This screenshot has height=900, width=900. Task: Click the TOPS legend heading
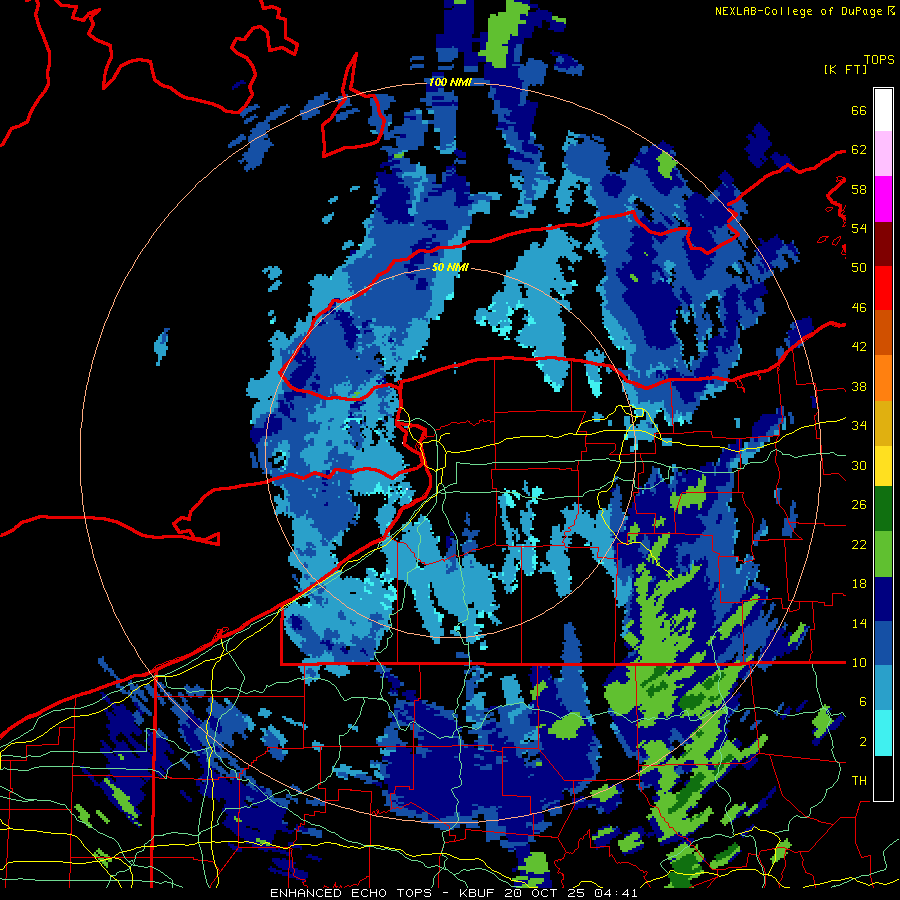click(x=879, y=59)
